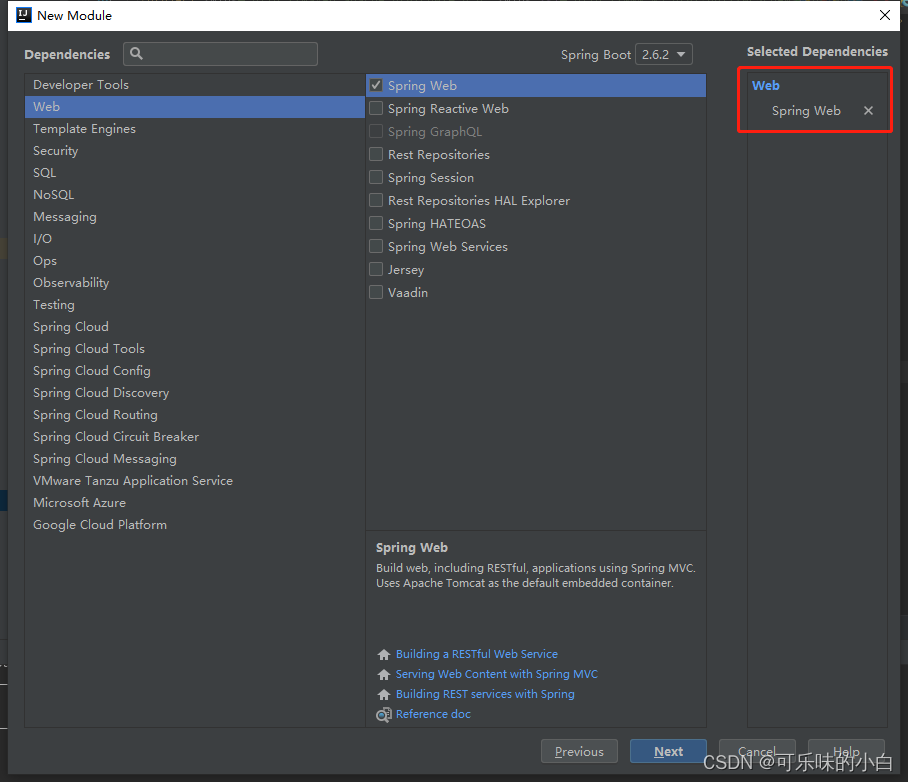Image resolution: width=908 pixels, height=782 pixels.
Task: Enable Rest Repositories HAL Explorer checkbox
Action: pos(376,200)
